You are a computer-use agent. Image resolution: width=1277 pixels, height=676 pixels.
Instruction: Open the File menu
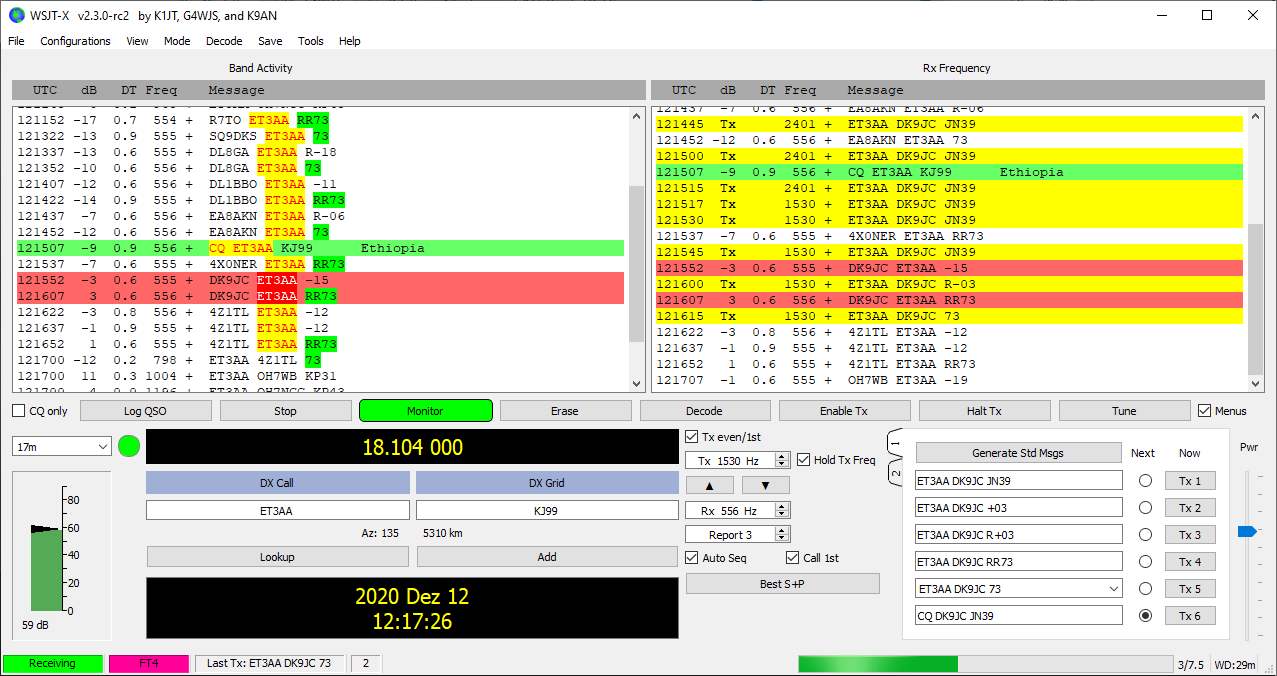click(16, 41)
